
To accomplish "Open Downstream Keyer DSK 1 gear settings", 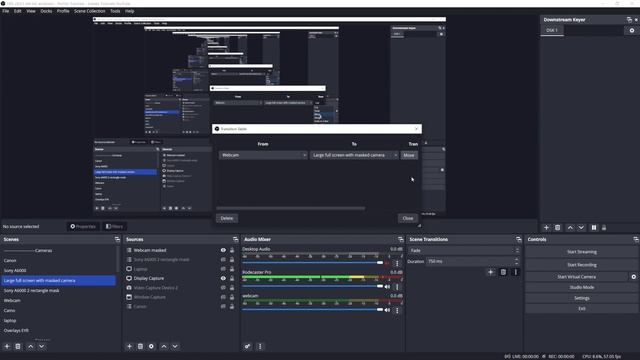I will [x=632, y=30].
